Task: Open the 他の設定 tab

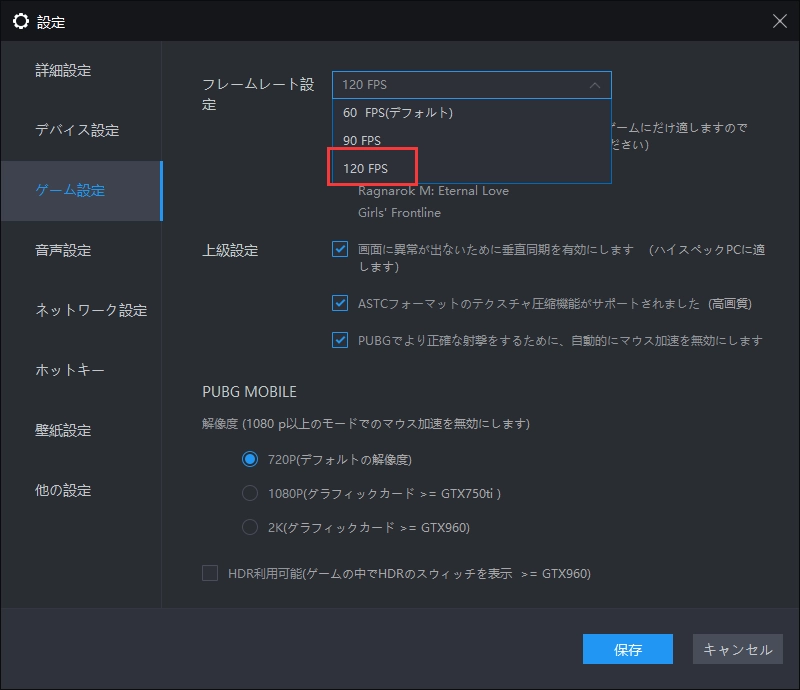Action: click(x=82, y=490)
